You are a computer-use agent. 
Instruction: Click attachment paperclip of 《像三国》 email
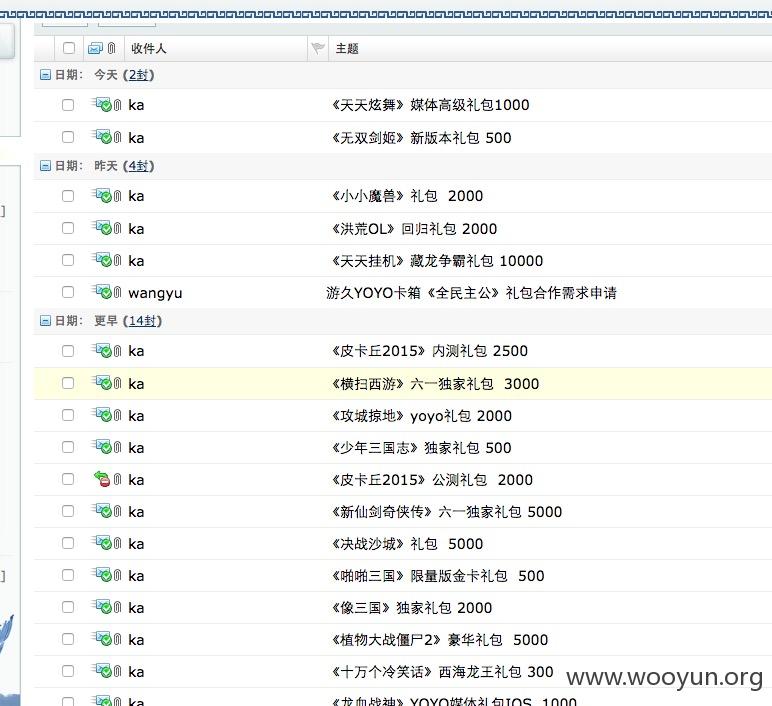click(117, 607)
